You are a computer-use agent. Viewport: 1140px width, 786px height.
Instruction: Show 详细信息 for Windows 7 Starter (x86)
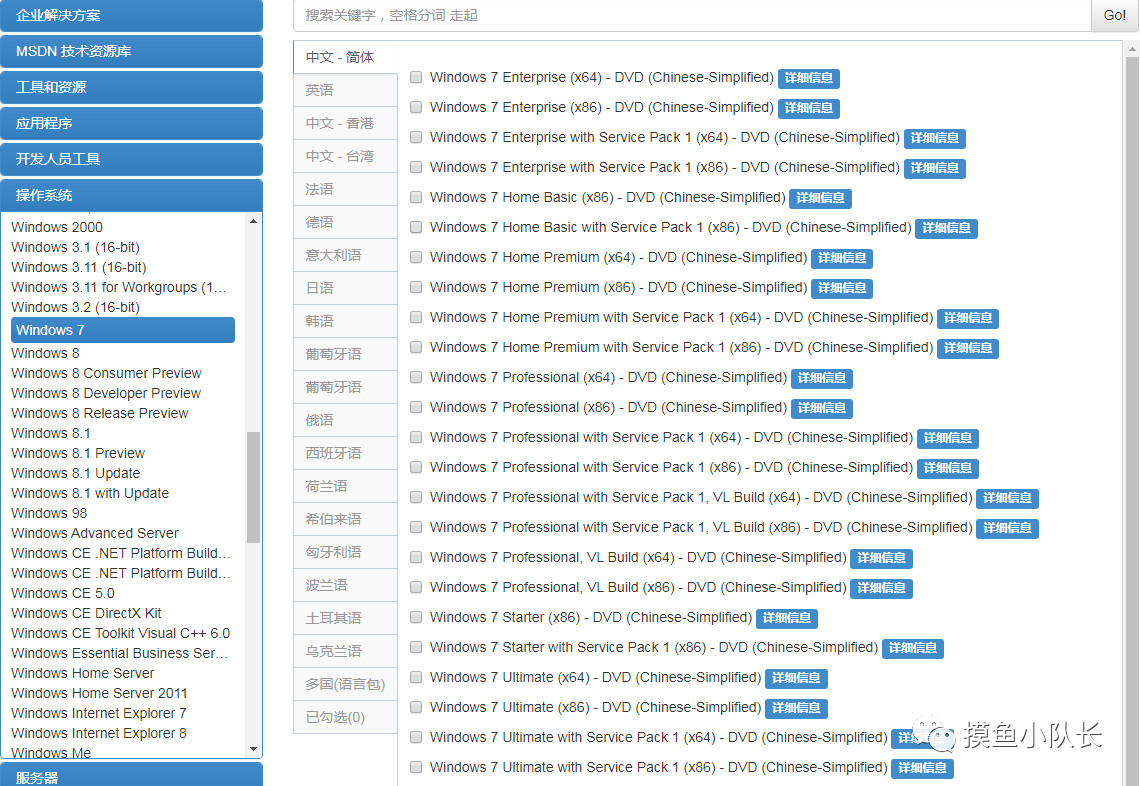tap(787, 618)
